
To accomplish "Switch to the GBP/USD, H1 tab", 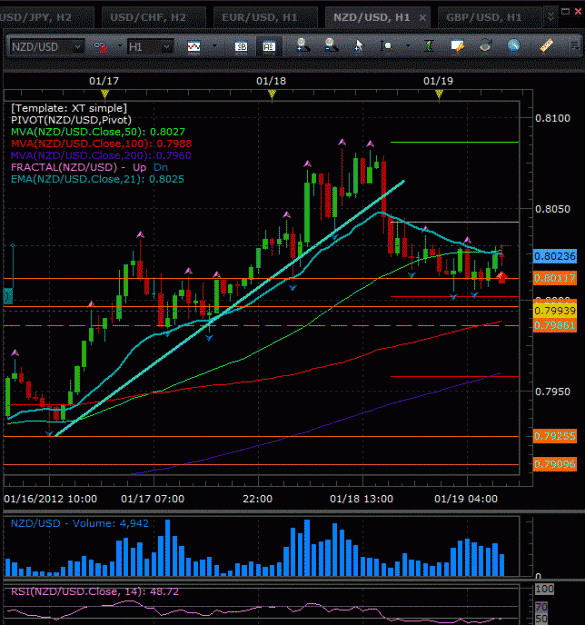I will tap(489, 18).
